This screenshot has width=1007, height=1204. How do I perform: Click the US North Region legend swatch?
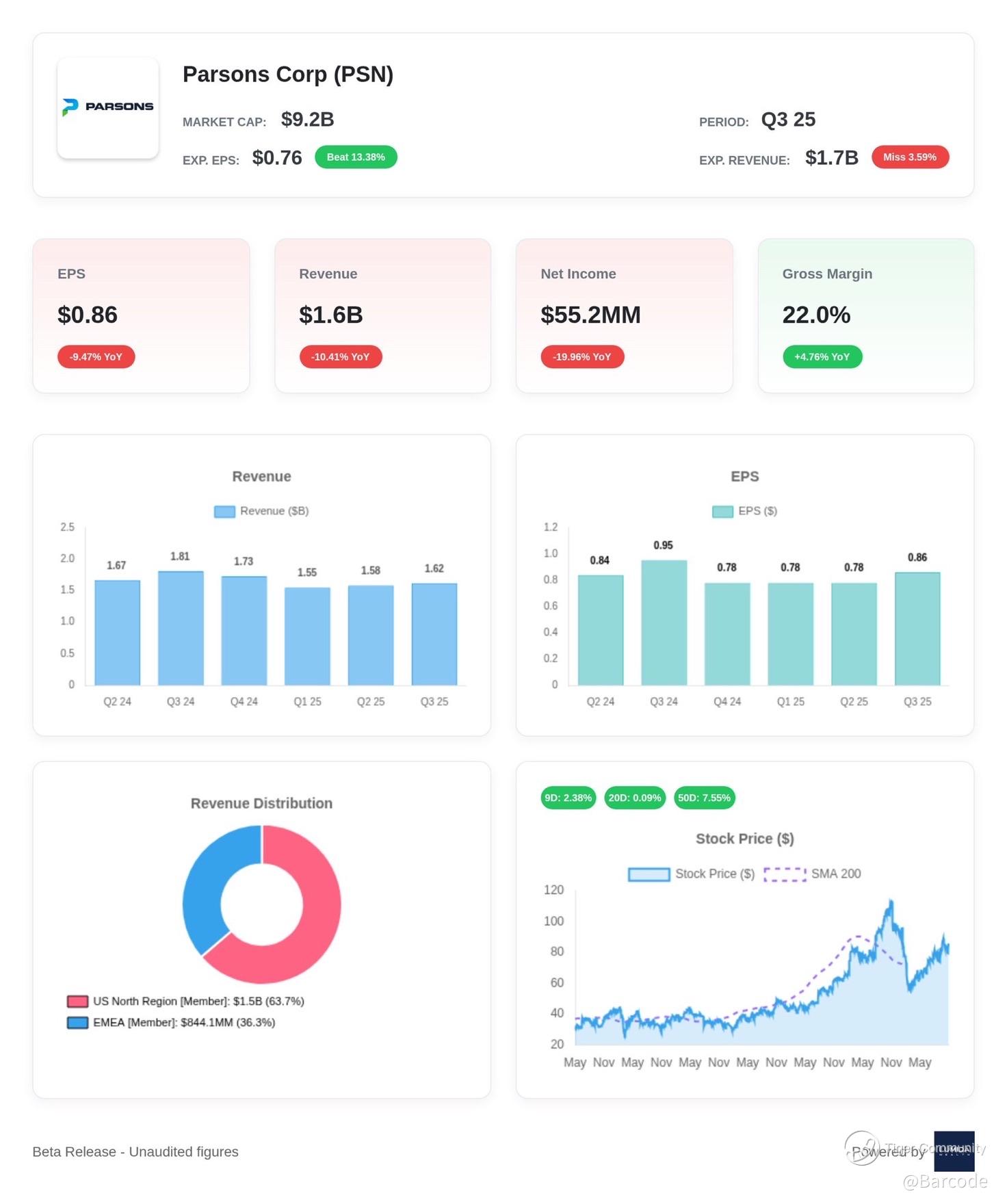77,1001
